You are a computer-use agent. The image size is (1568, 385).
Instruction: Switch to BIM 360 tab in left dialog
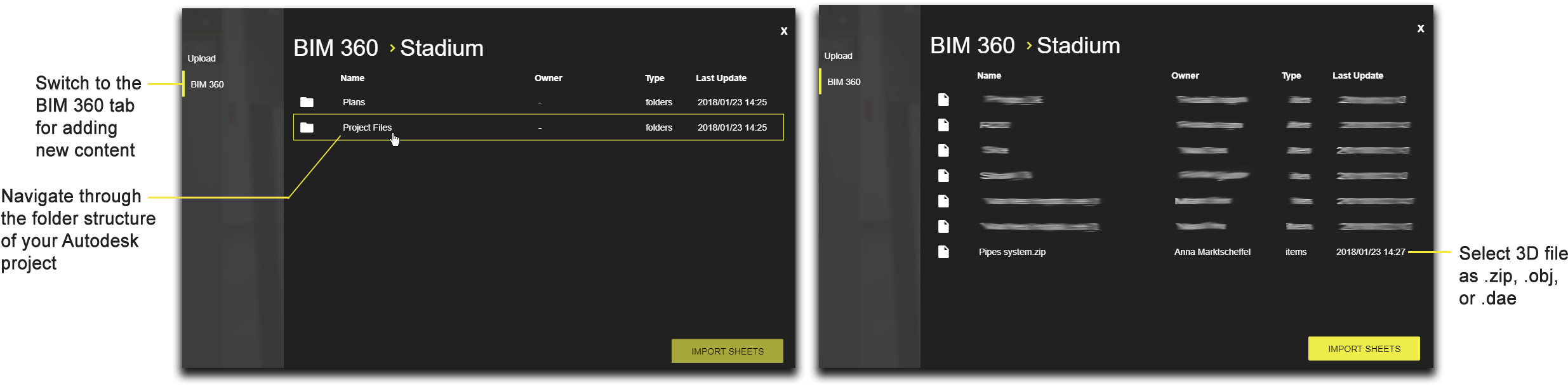(x=207, y=84)
